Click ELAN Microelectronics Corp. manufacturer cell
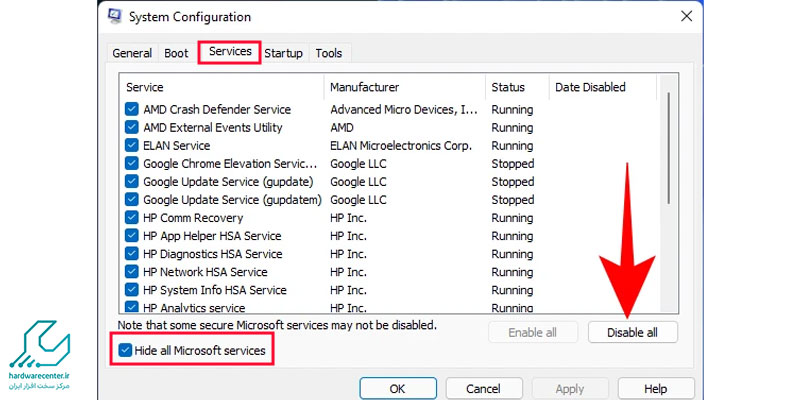The height and width of the screenshot is (400, 800). pos(401,145)
